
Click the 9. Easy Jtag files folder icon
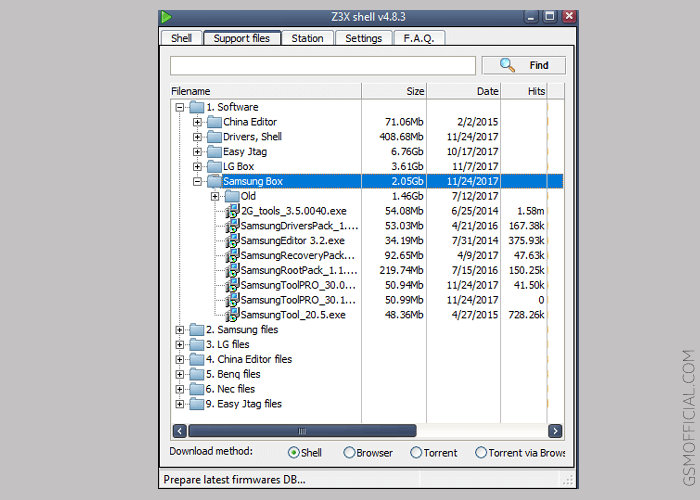pos(197,404)
